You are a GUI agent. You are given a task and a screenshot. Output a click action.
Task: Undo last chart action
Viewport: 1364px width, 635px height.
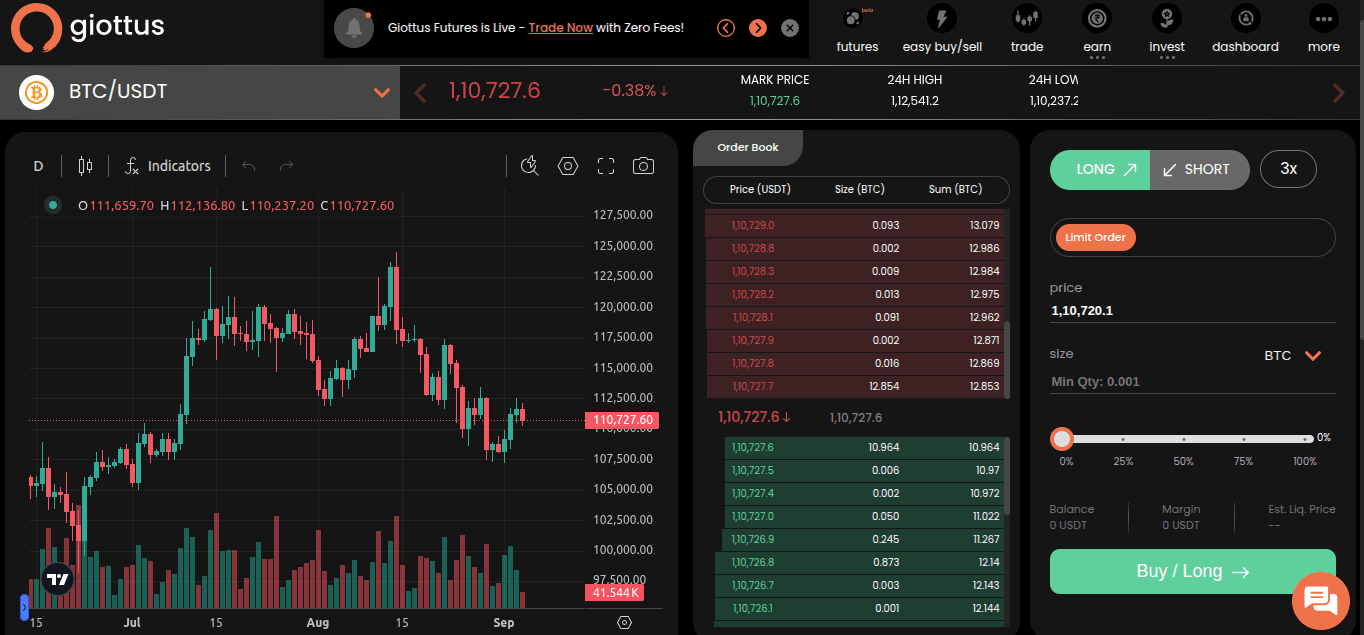249,166
